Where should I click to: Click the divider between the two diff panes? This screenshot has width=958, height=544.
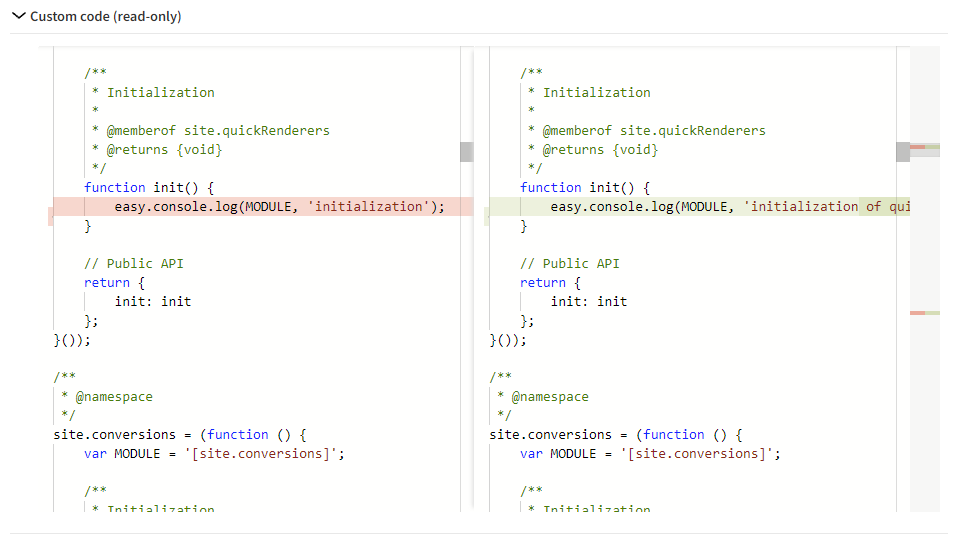point(474,280)
